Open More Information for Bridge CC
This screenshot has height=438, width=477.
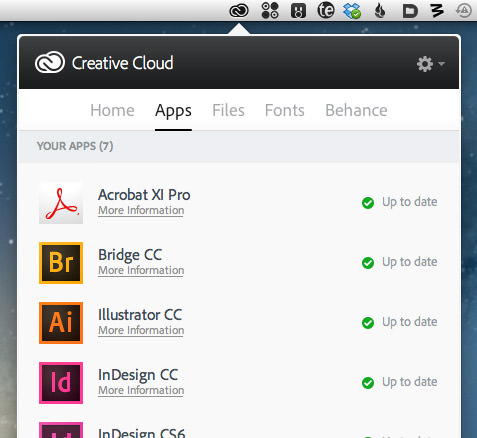click(x=141, y=271)
